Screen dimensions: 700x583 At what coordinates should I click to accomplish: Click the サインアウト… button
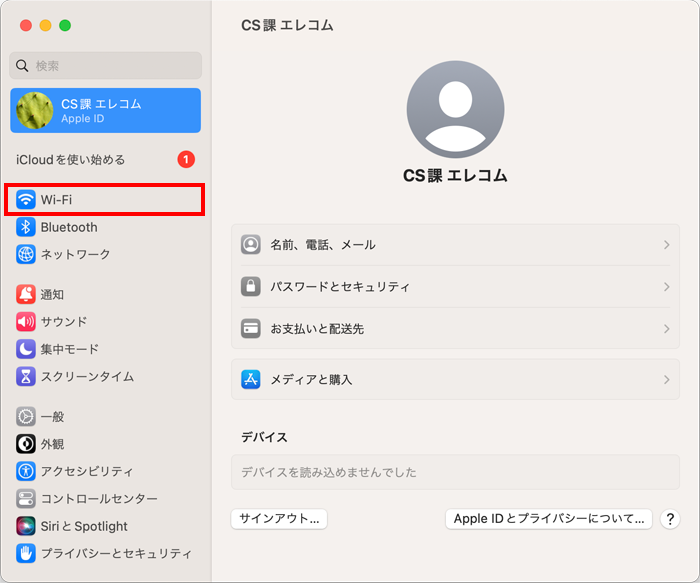point(279,519)
